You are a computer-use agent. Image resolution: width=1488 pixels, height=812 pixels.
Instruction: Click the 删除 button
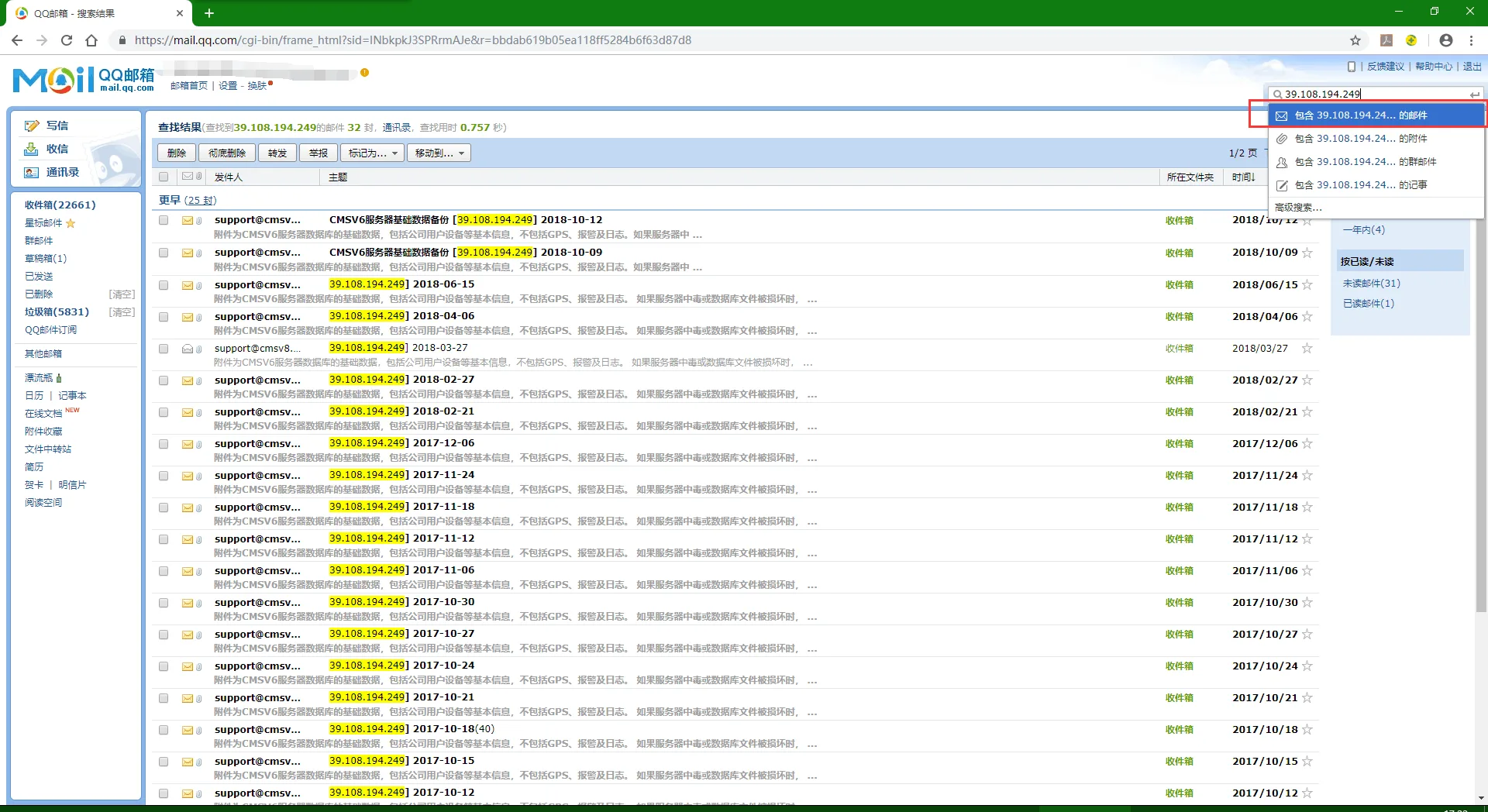(x=177, y=153)
